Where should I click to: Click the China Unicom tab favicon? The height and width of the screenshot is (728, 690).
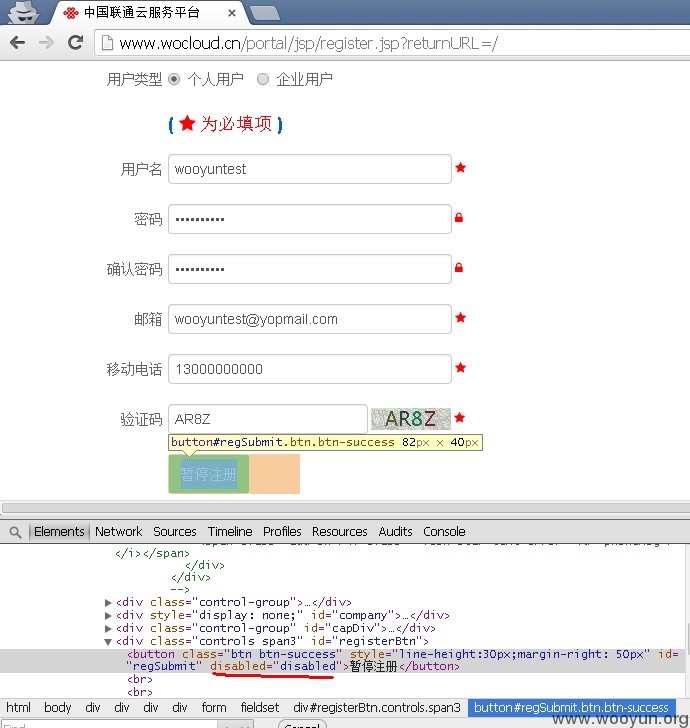[71, 13]
